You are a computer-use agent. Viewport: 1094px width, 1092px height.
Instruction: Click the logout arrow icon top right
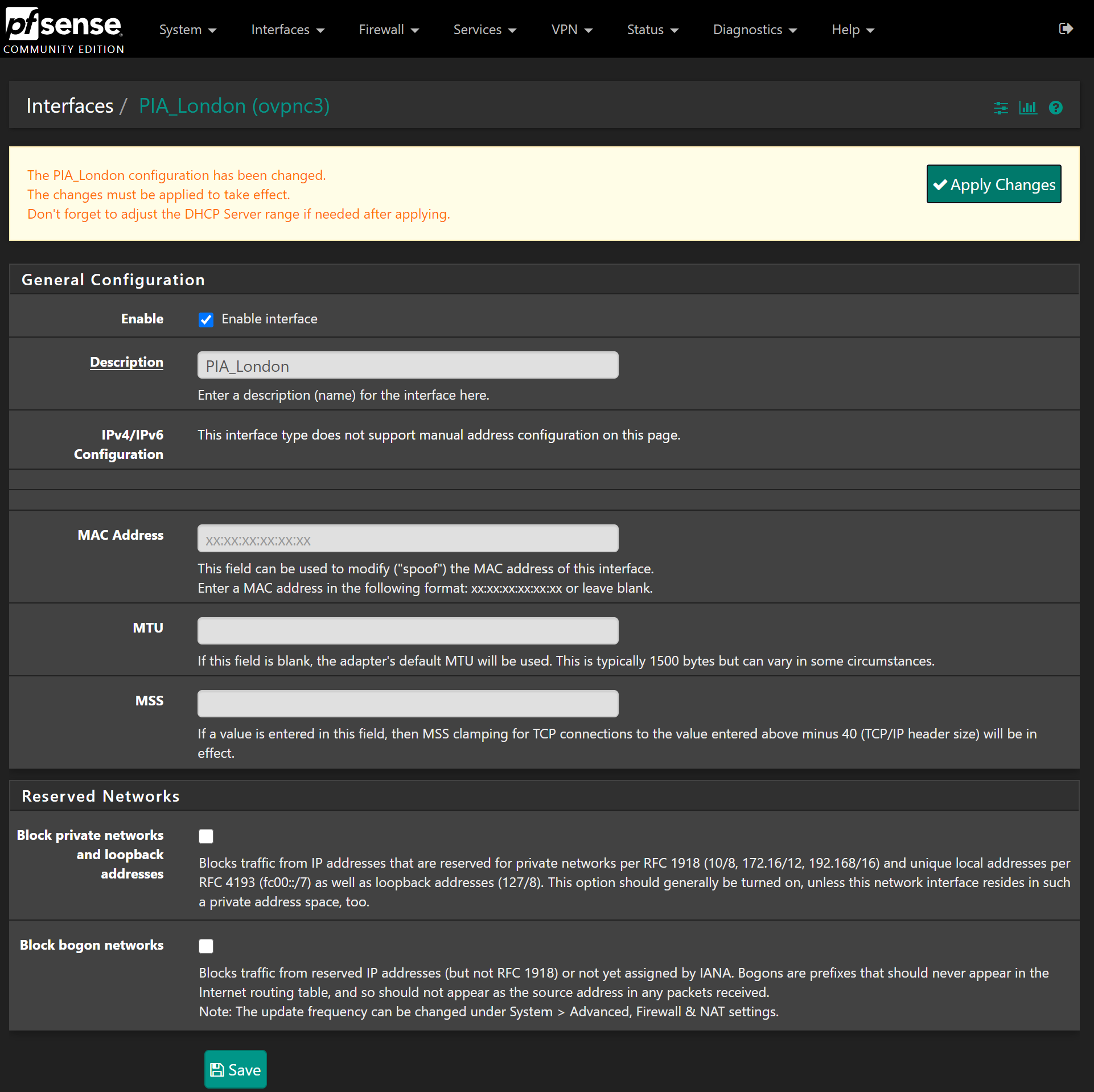point(1066,30)
